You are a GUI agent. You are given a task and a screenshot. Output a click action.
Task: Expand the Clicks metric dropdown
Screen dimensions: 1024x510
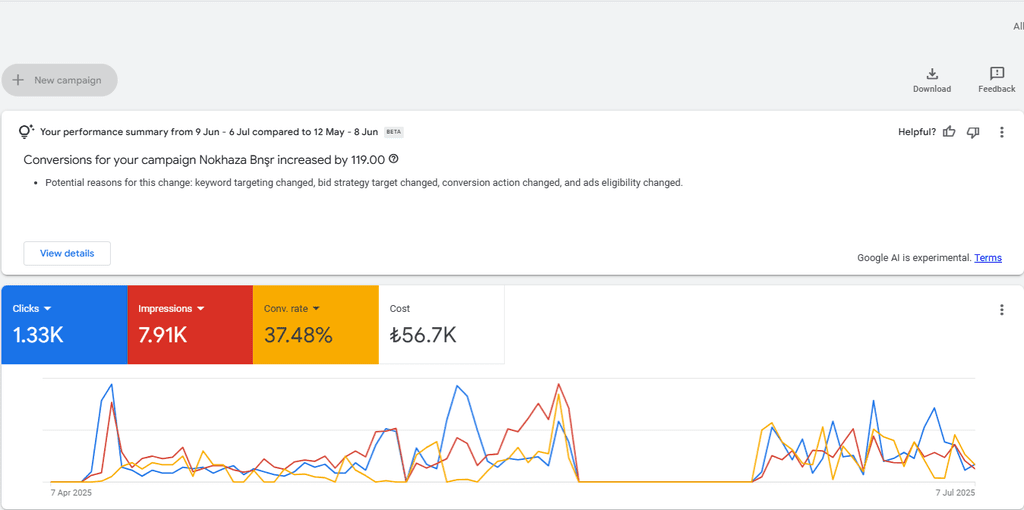coord(47,309)
